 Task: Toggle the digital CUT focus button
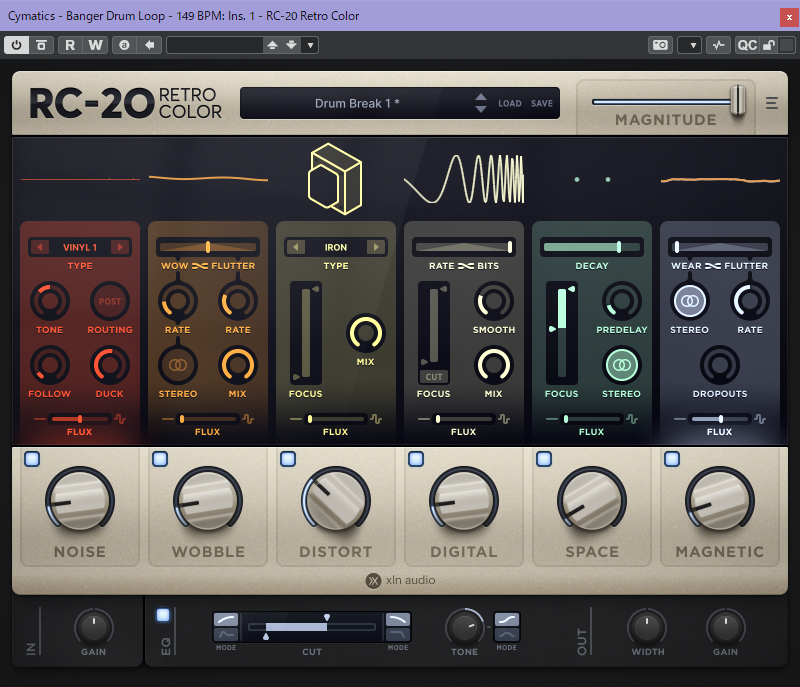click(x=434, y=377)
